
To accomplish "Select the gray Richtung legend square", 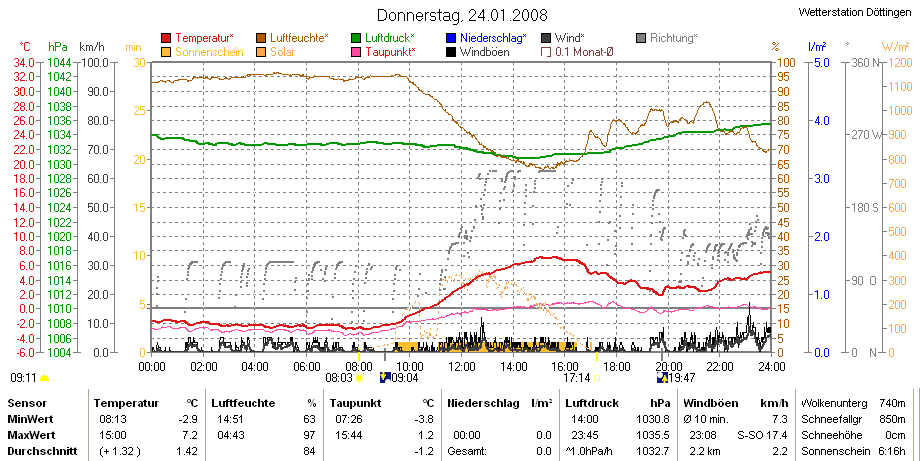I will [641, 38].
